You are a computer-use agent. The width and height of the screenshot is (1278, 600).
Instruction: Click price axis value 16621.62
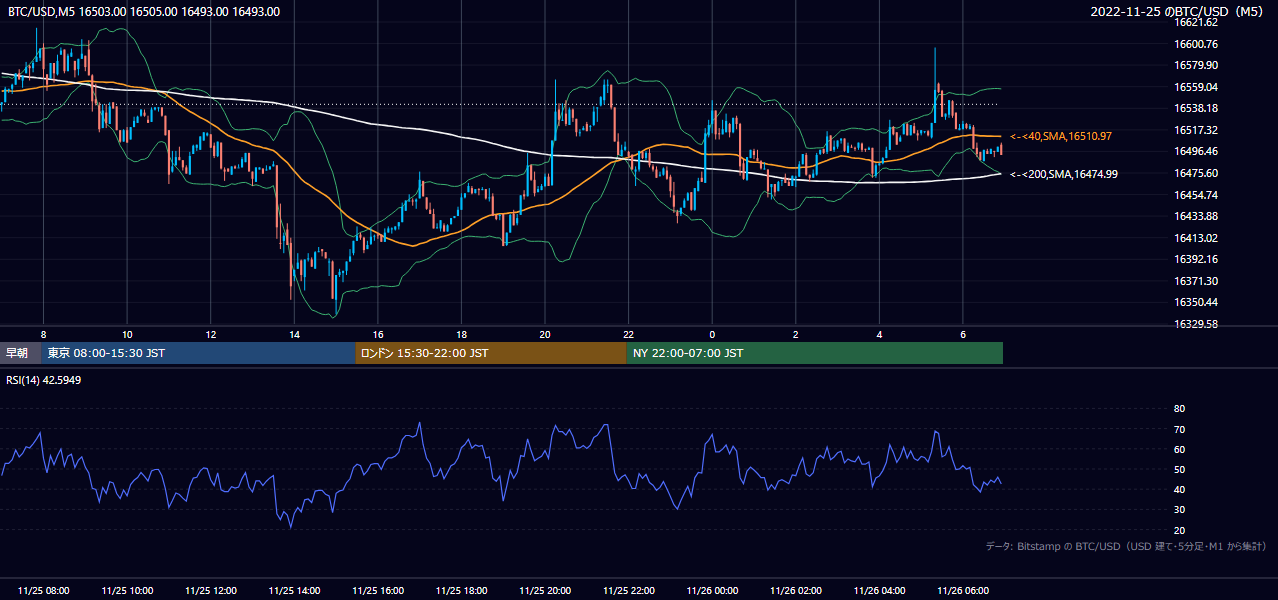pos(1196,22)
